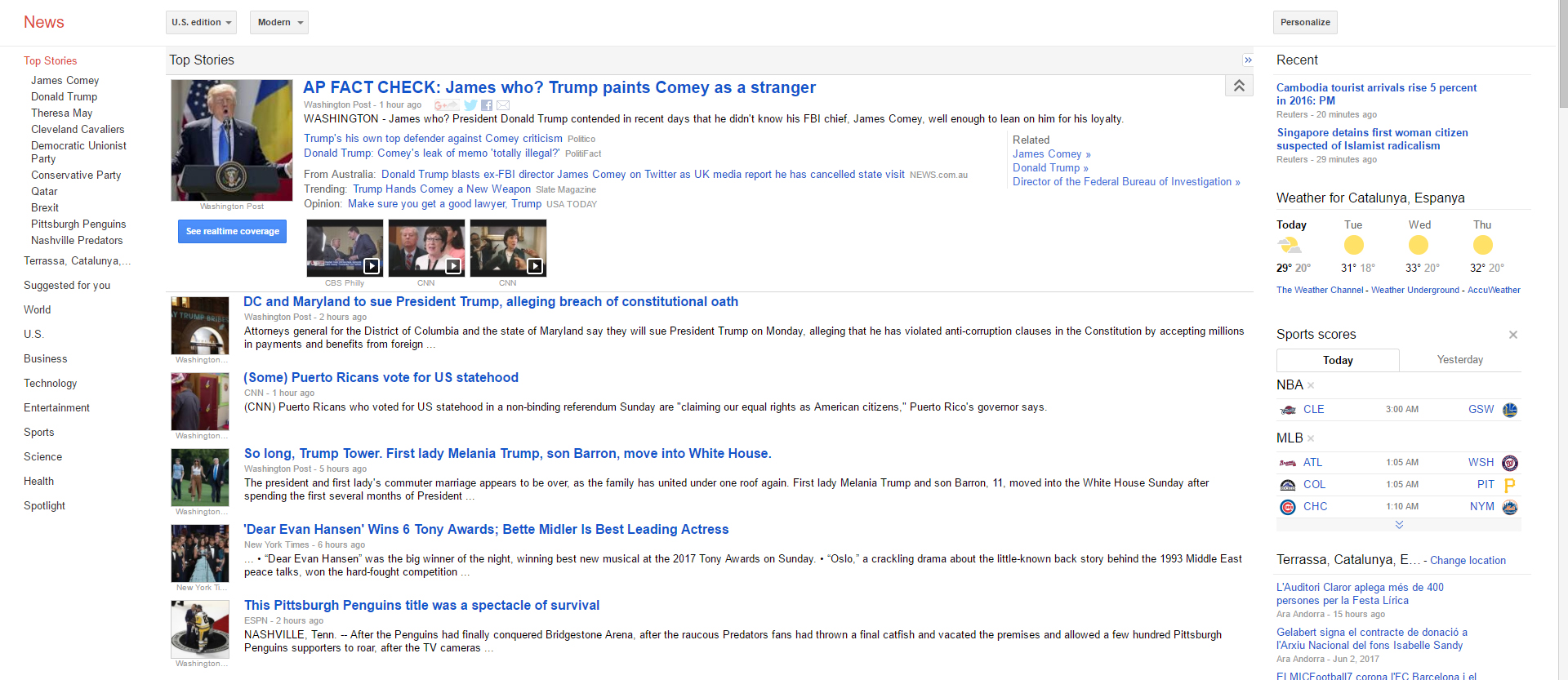Click the Personalize button
Image resolution: width=1568 pixels, height=680 pixels.
tap(1304, 23)
